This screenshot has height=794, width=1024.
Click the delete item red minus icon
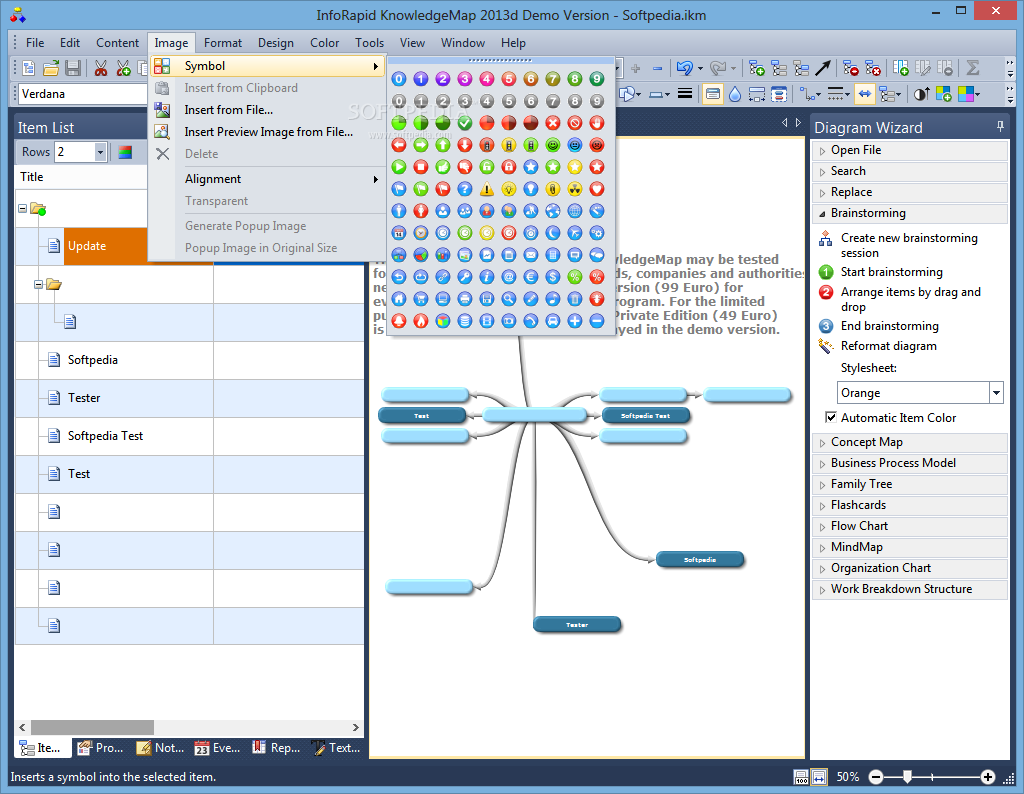pos(850,68)
